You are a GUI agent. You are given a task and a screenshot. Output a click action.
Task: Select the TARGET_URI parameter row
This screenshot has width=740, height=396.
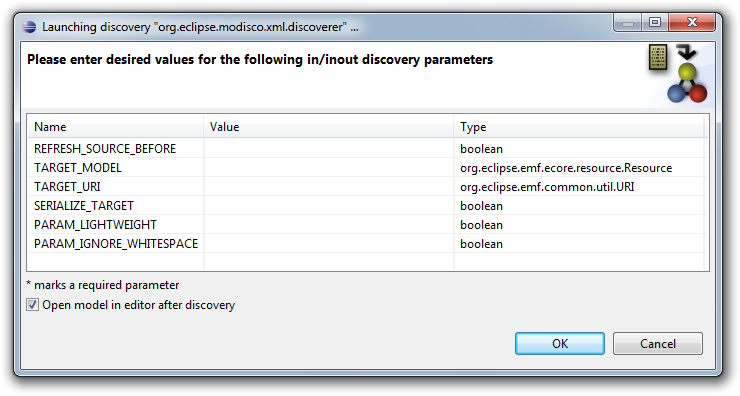click(368, 186)
